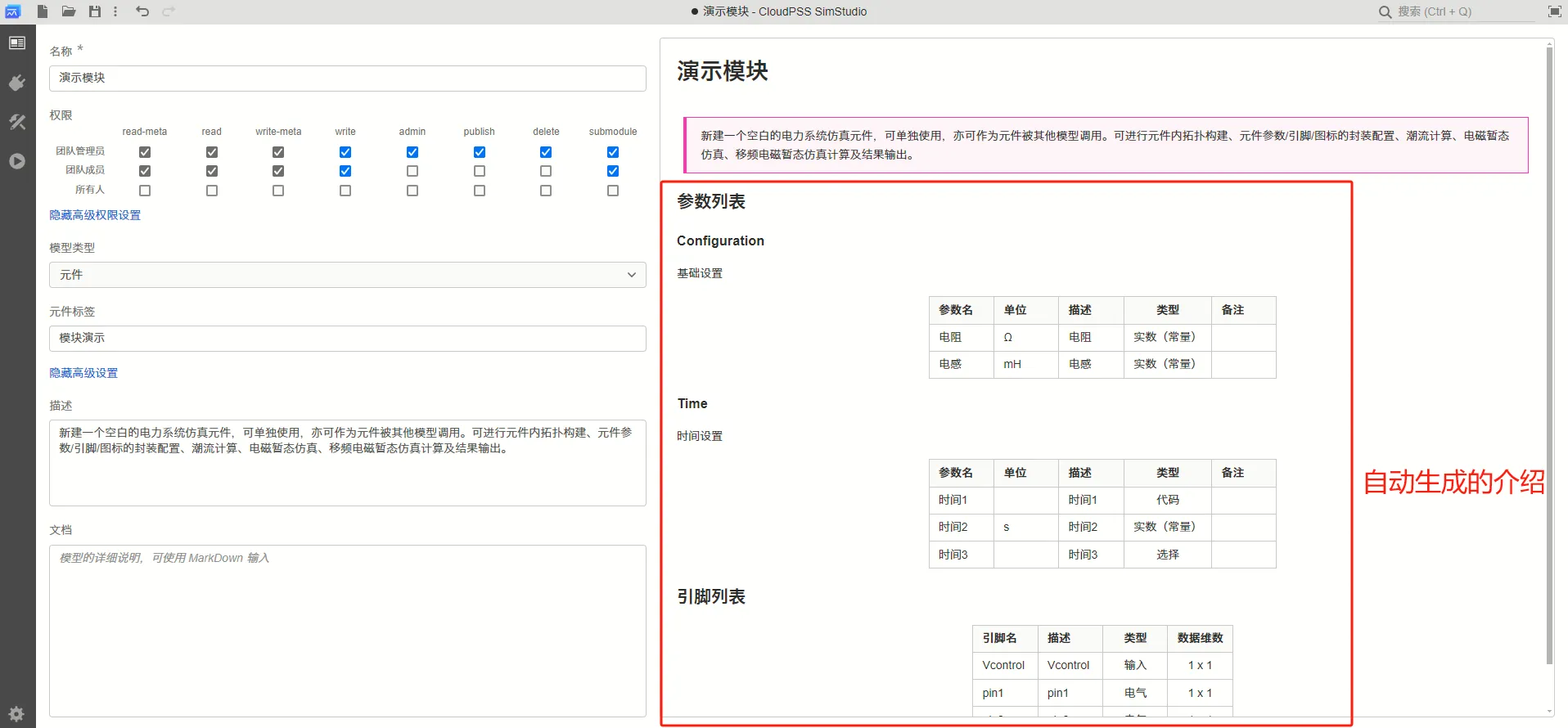Click the 代码 type cell
Viewport: 1568px width, 728px height.
point(1168,500)
